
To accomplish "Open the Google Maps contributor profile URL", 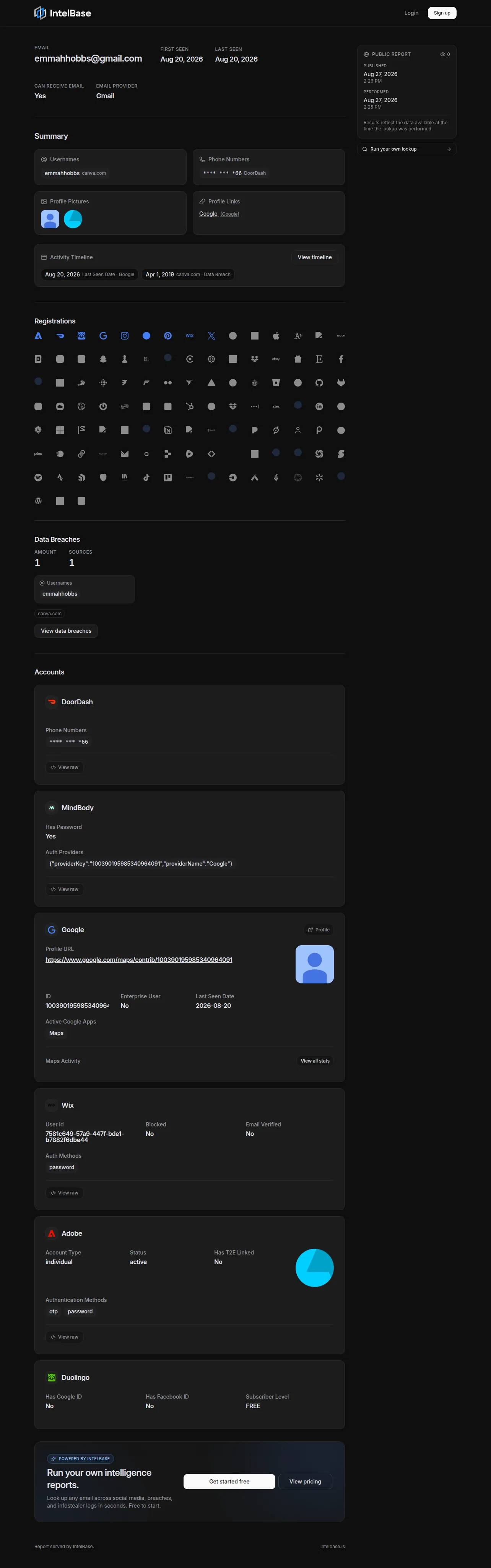I will (139, 960).
